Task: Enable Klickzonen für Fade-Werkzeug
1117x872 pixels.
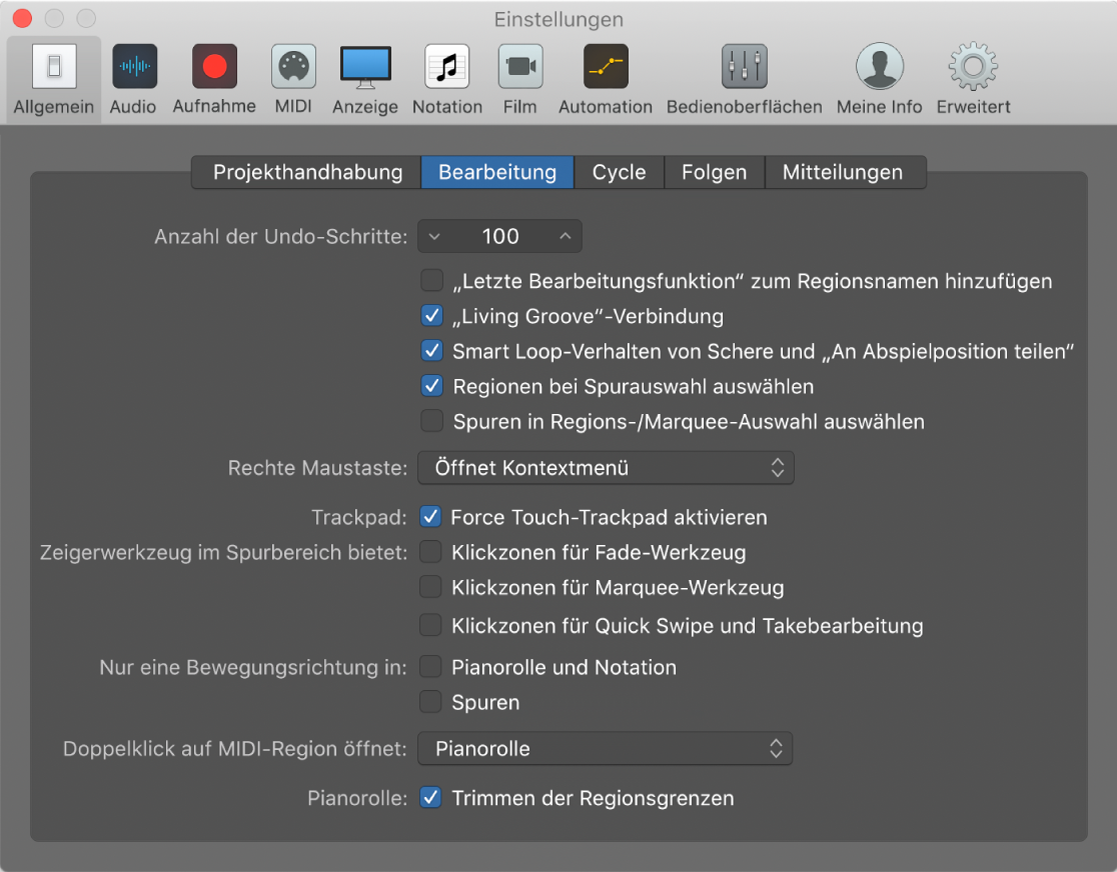Action: pos(430,552)
